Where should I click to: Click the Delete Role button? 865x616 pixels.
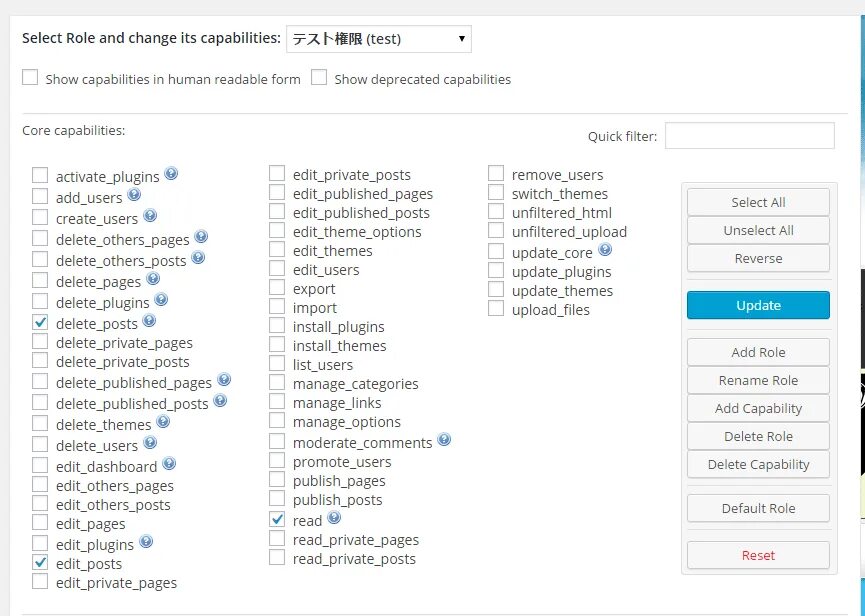(x=758, y=436)
